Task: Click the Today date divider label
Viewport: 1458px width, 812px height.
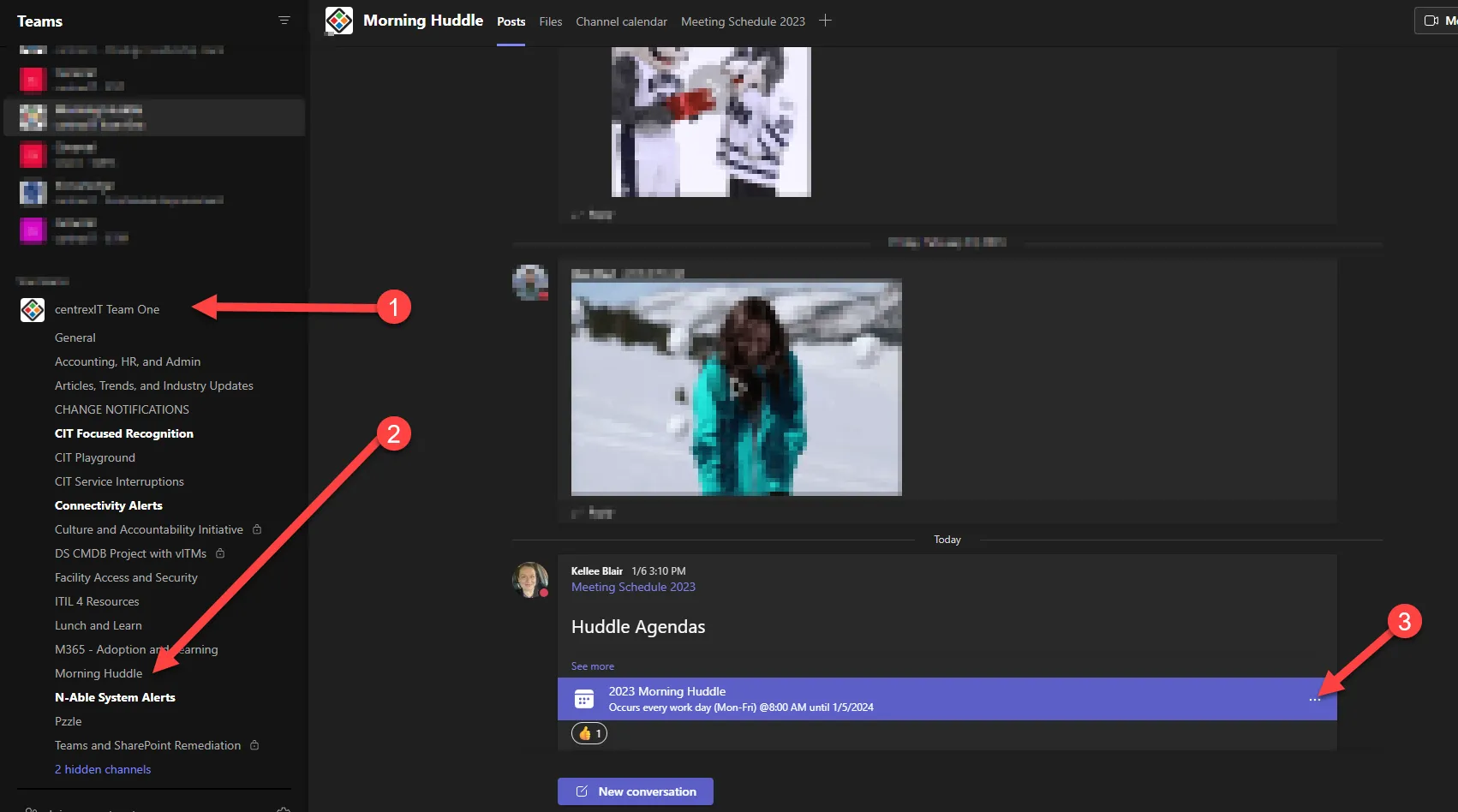Action: [947, 540]
